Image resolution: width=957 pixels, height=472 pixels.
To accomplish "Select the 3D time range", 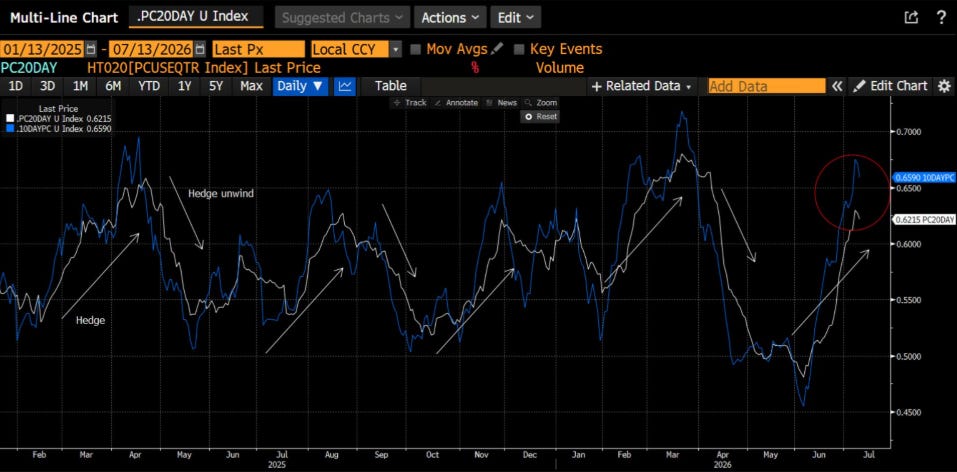I will [x=47, y=86].
